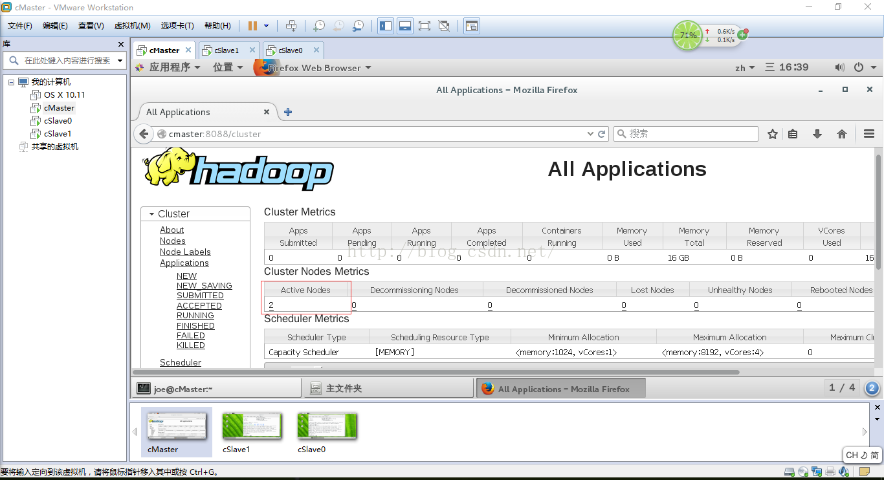Click the workspace switcher 1 / 4

click(x=842, y=387)
